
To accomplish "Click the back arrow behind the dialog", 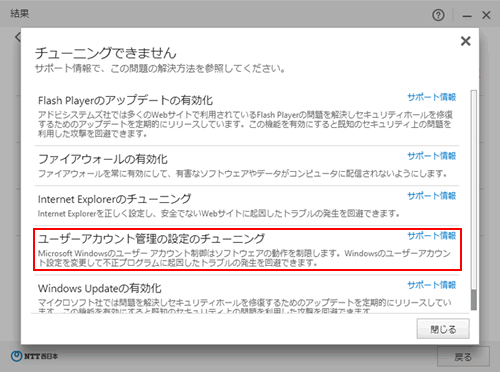I will pyautogui.click(x=18, y=37).
